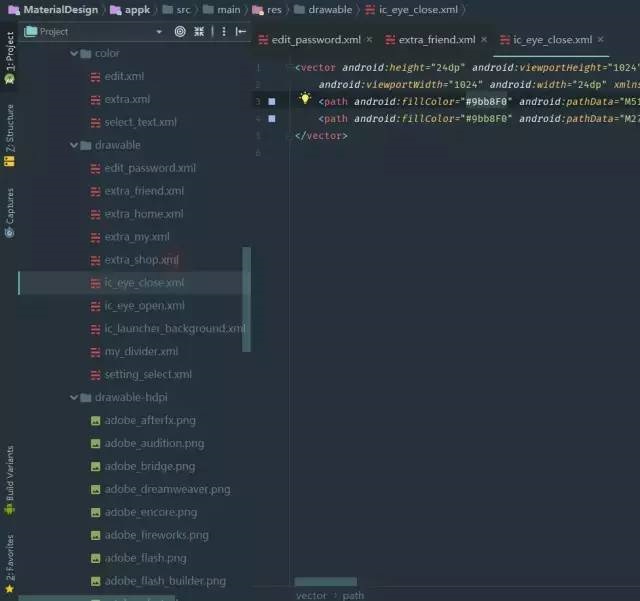This screenshot has width=640, height=601.
Task: Open adobe_afterfx.png image
Action: pos(150,420)
